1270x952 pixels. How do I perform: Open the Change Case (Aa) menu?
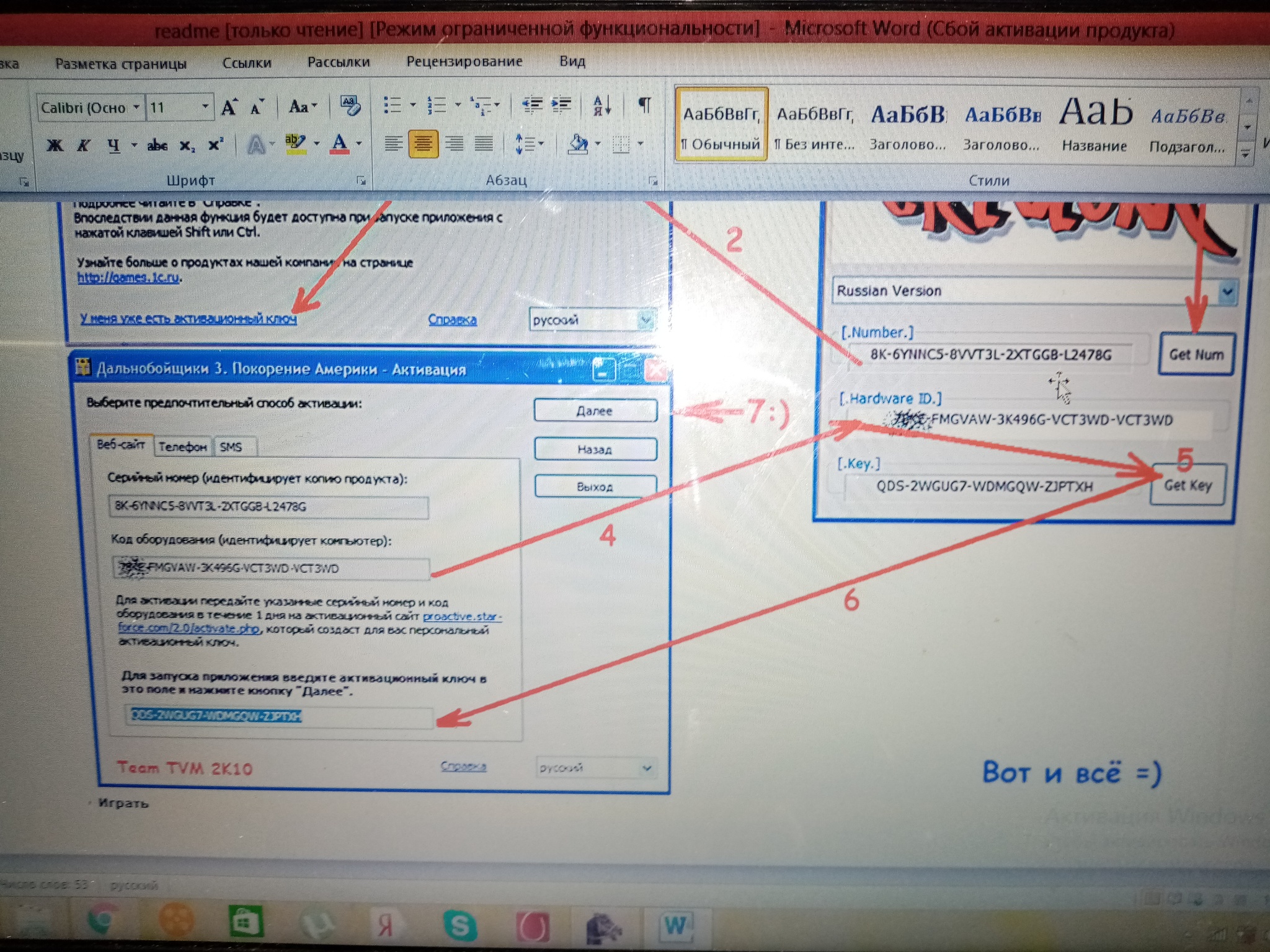click(x=302, y=107)
